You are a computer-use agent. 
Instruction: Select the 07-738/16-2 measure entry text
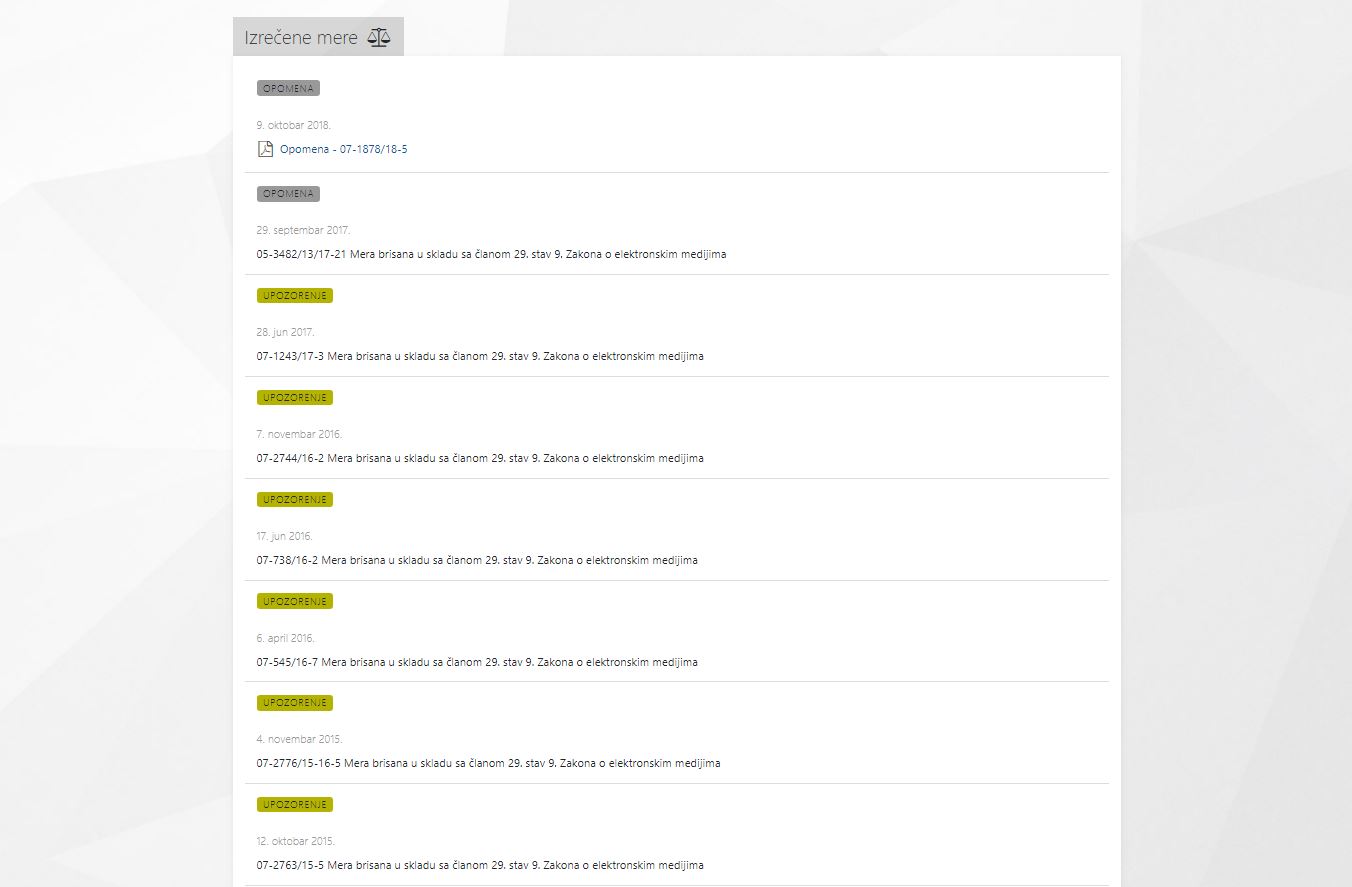pos(477,560)
